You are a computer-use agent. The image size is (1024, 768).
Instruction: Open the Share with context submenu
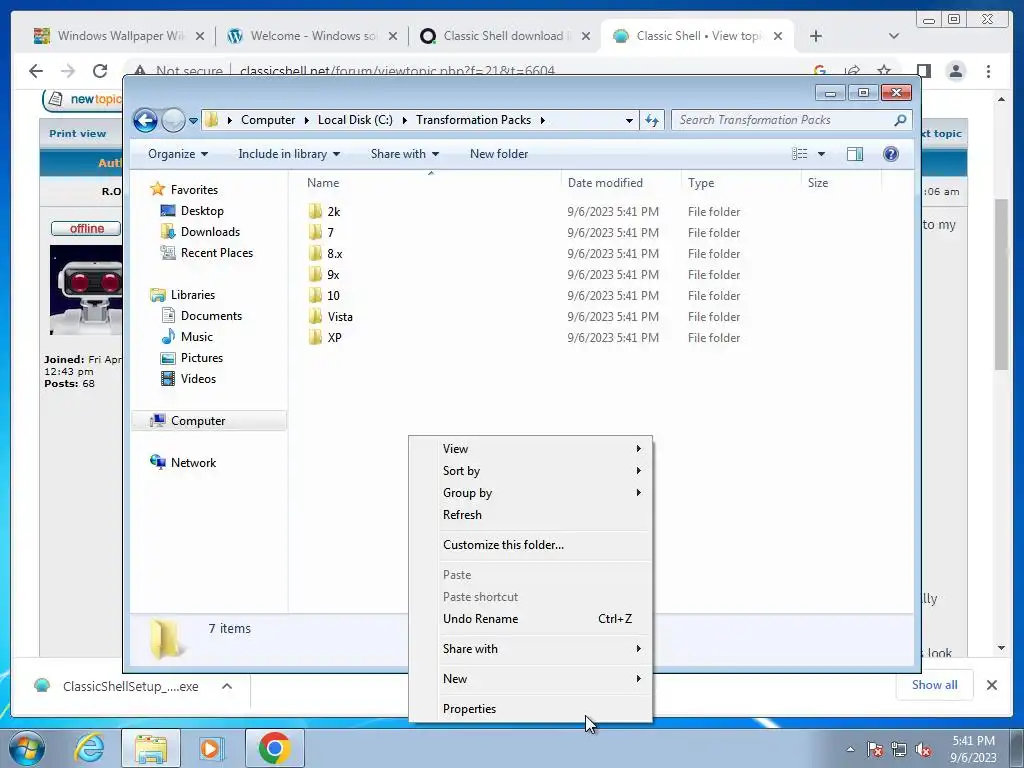[530, 648]
